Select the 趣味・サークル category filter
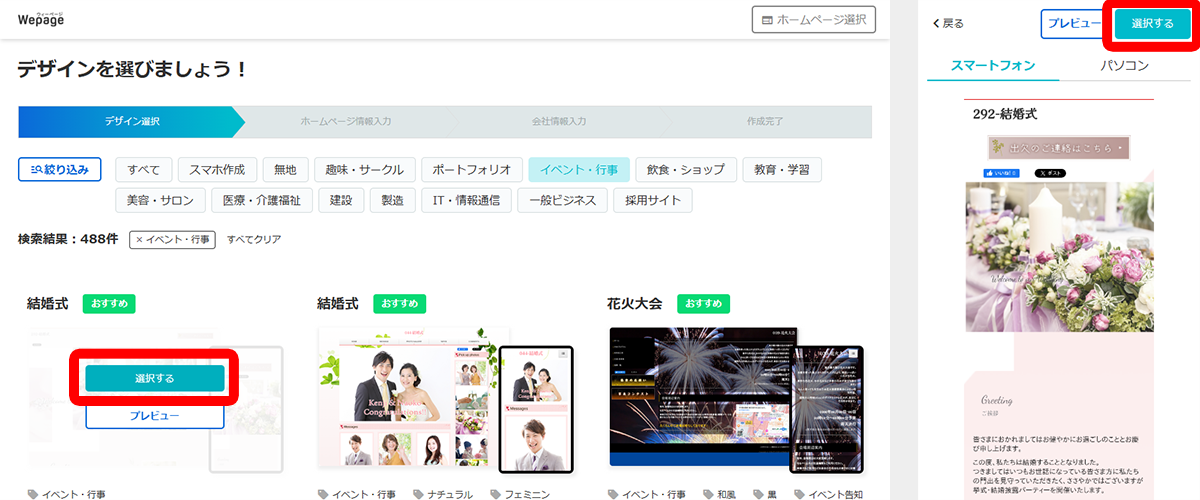Screen dimensions: 1200x500 coord(364,170)
